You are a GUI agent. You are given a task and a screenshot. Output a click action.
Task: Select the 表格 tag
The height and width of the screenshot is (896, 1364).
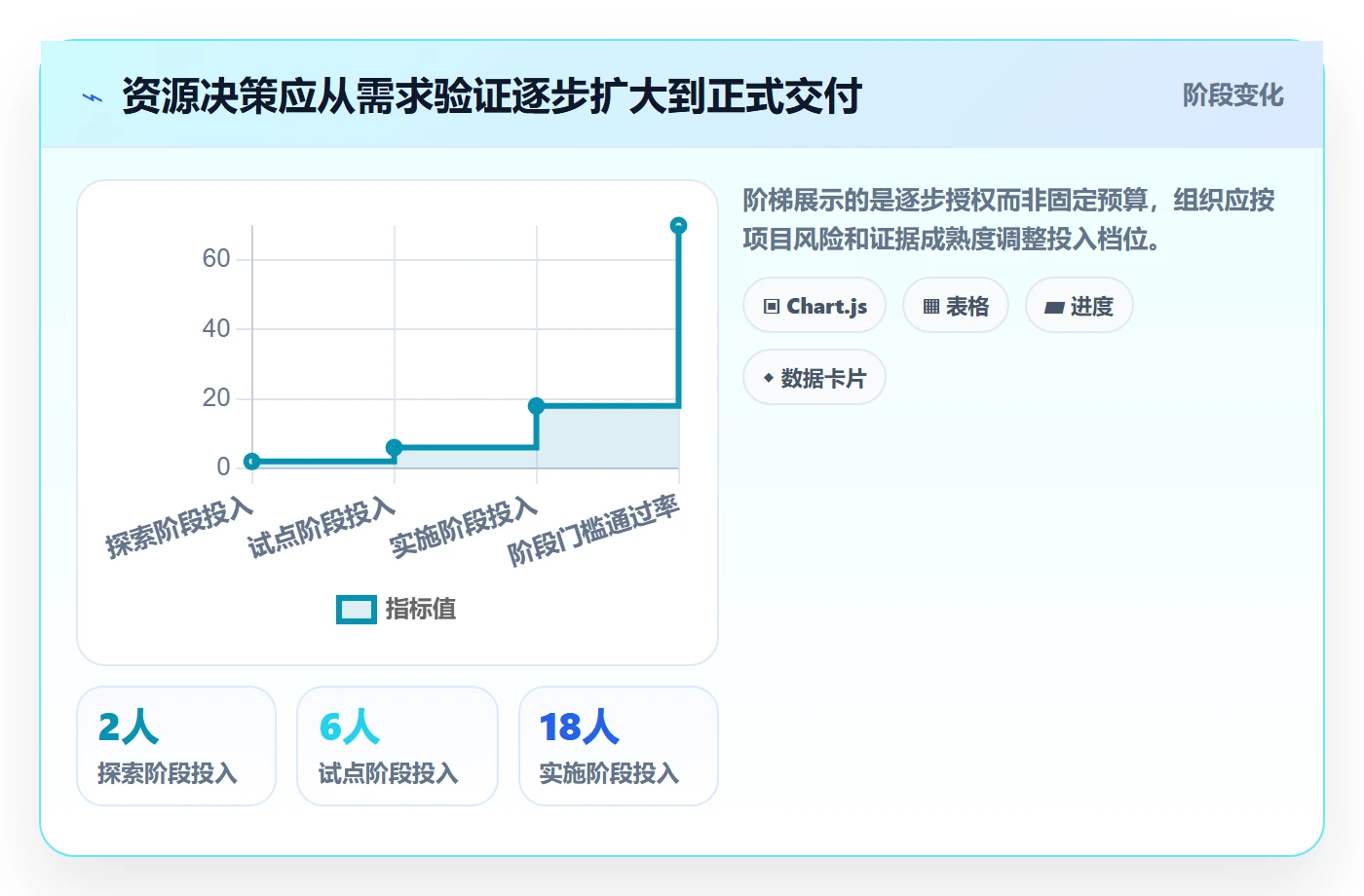pyautogui.click(x=956, y=306)
